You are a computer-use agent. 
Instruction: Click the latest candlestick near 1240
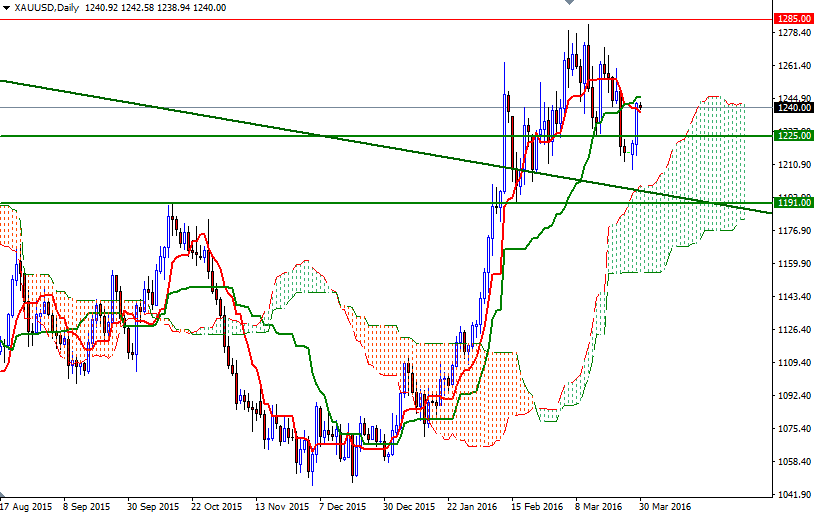[x=641, y=106]
